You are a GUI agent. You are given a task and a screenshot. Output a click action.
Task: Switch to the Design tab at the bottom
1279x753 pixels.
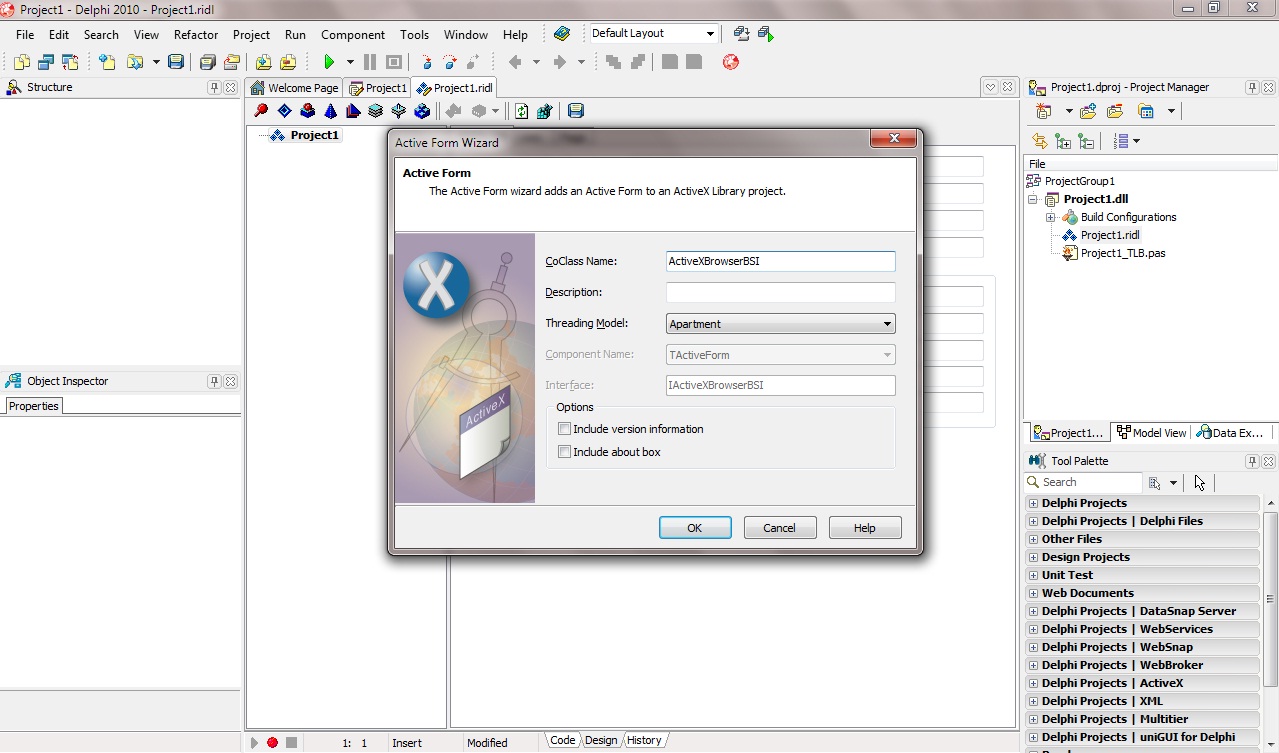tap(601, 740)
